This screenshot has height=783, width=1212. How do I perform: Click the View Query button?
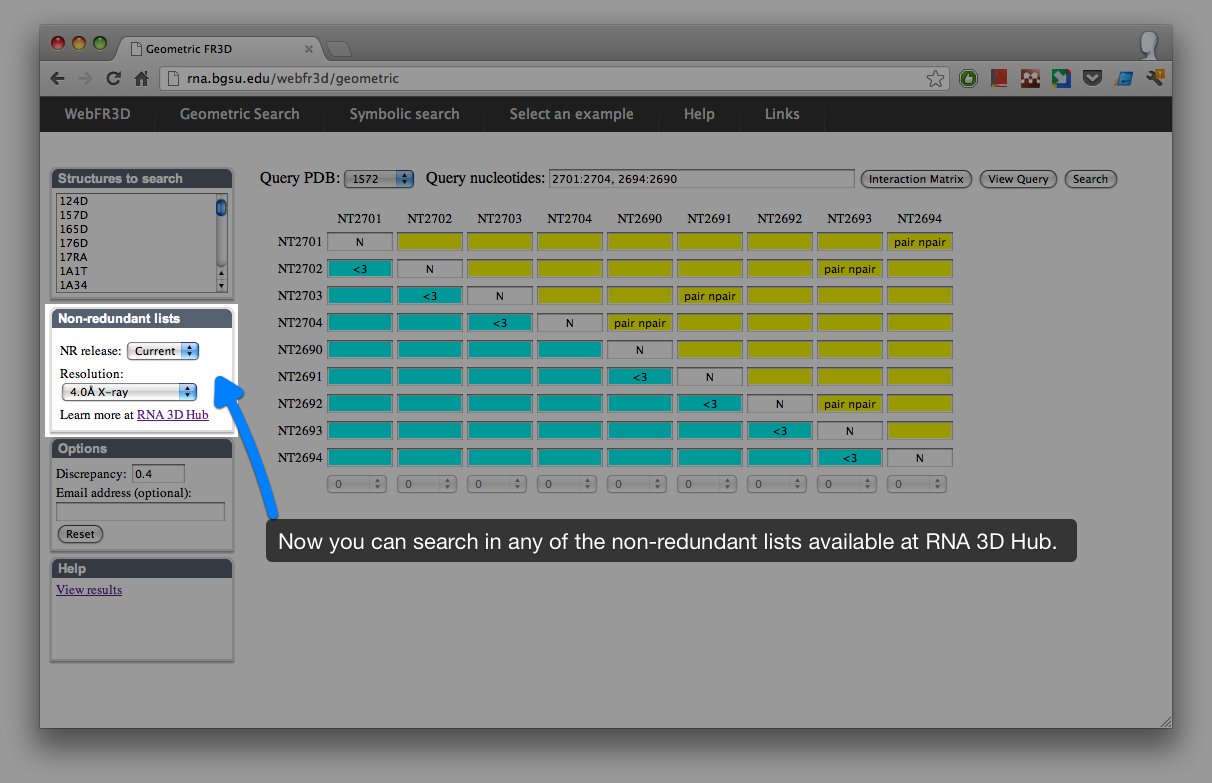tap(1017, 179)
